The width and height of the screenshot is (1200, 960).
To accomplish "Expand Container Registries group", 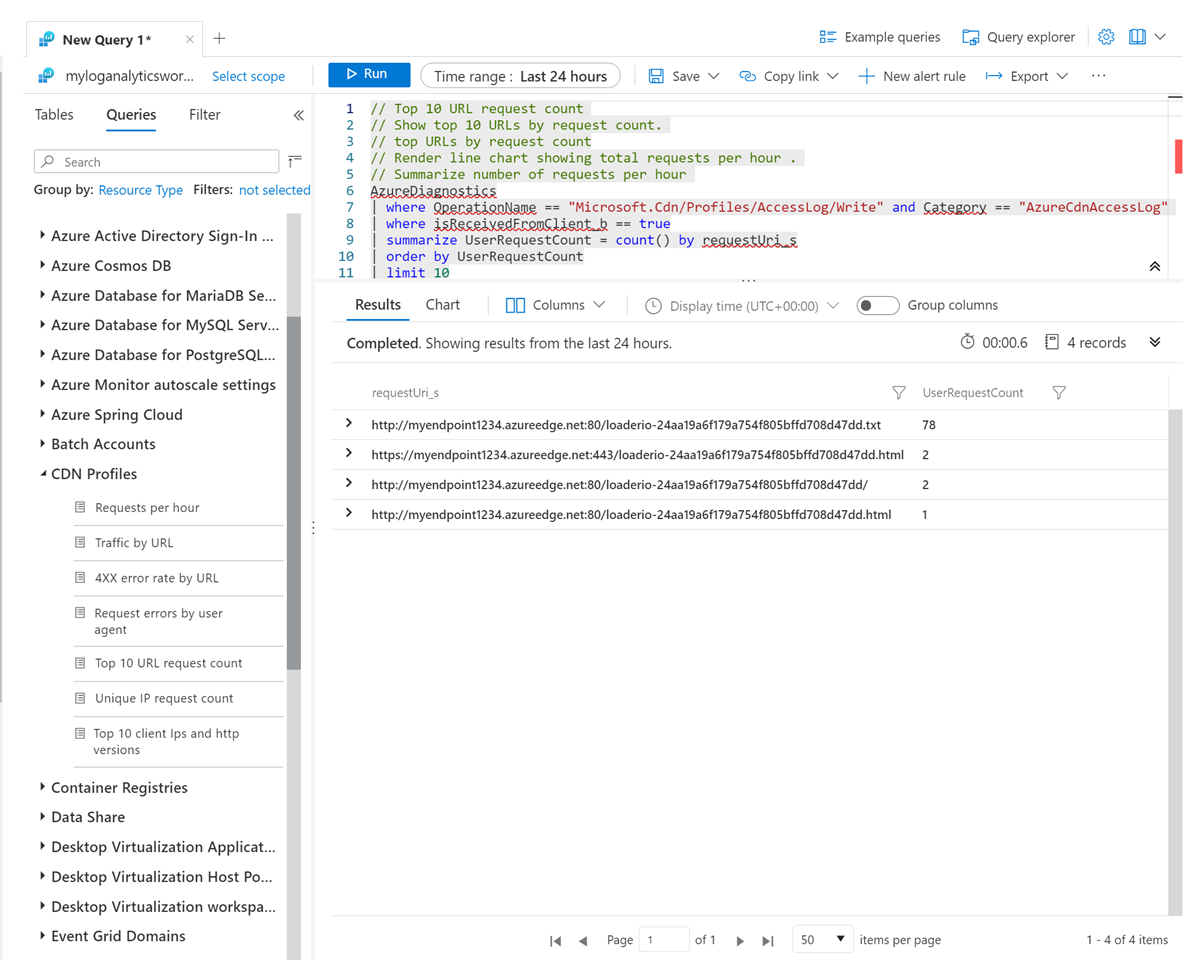I will tap(42, 788).
